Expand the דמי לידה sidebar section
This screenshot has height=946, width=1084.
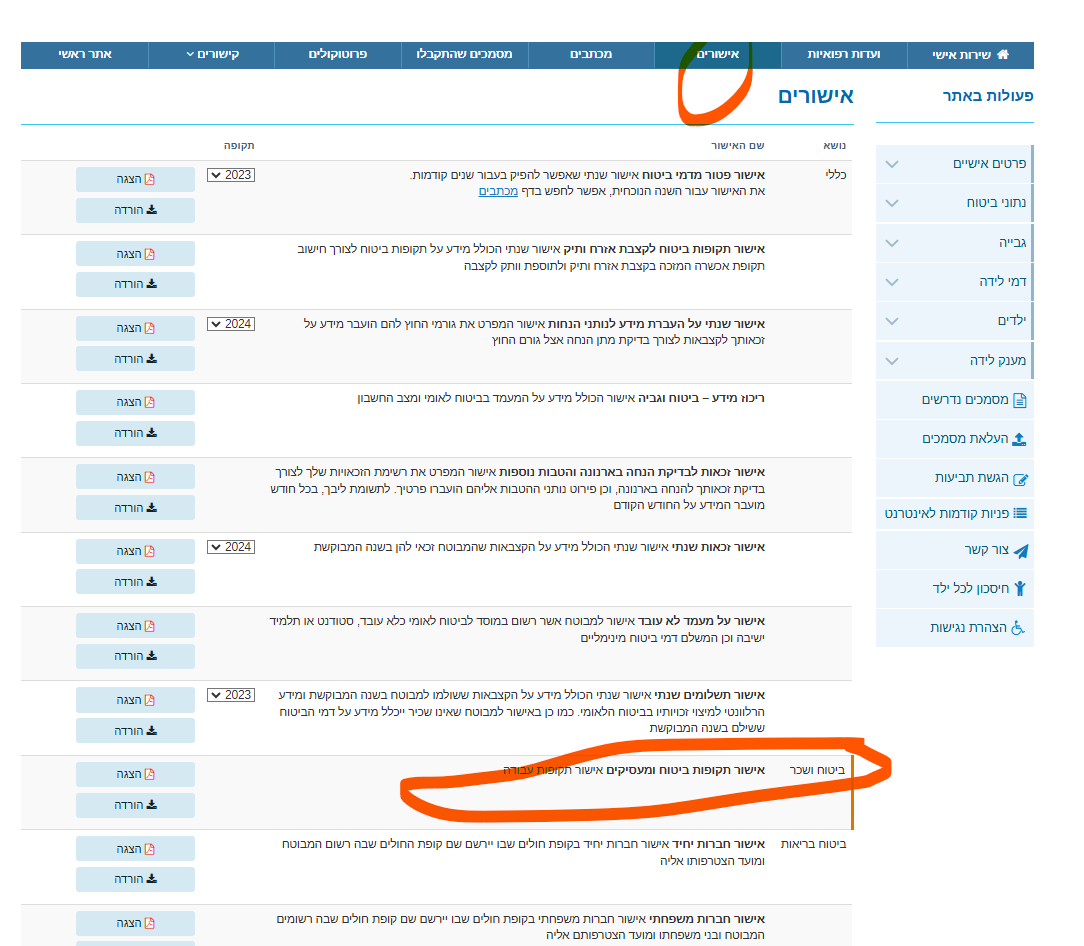coord(955,282)
